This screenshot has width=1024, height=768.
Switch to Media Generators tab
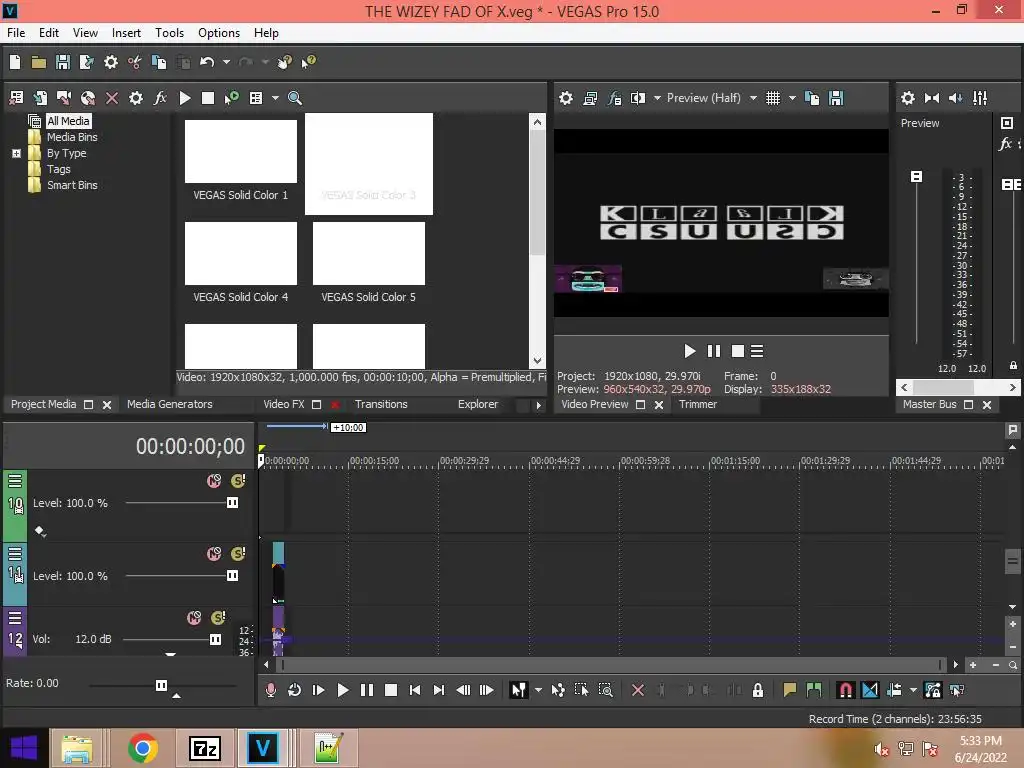click(x=170, y=404)
